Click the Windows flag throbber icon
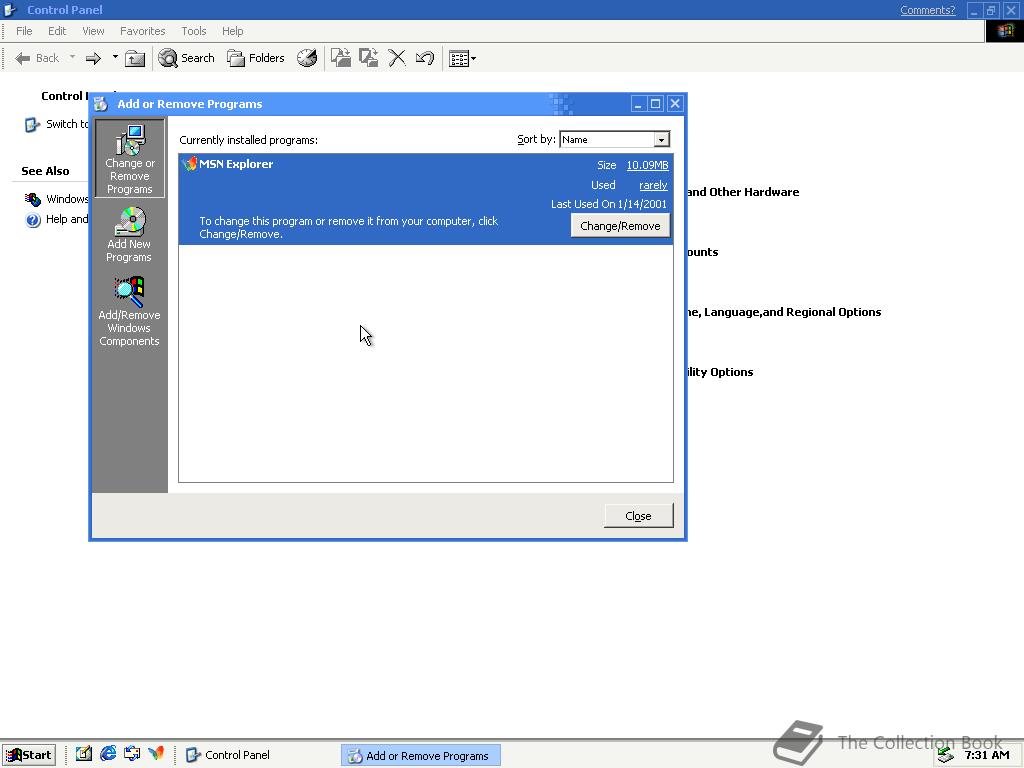1024x768 pixels. 1004,31
